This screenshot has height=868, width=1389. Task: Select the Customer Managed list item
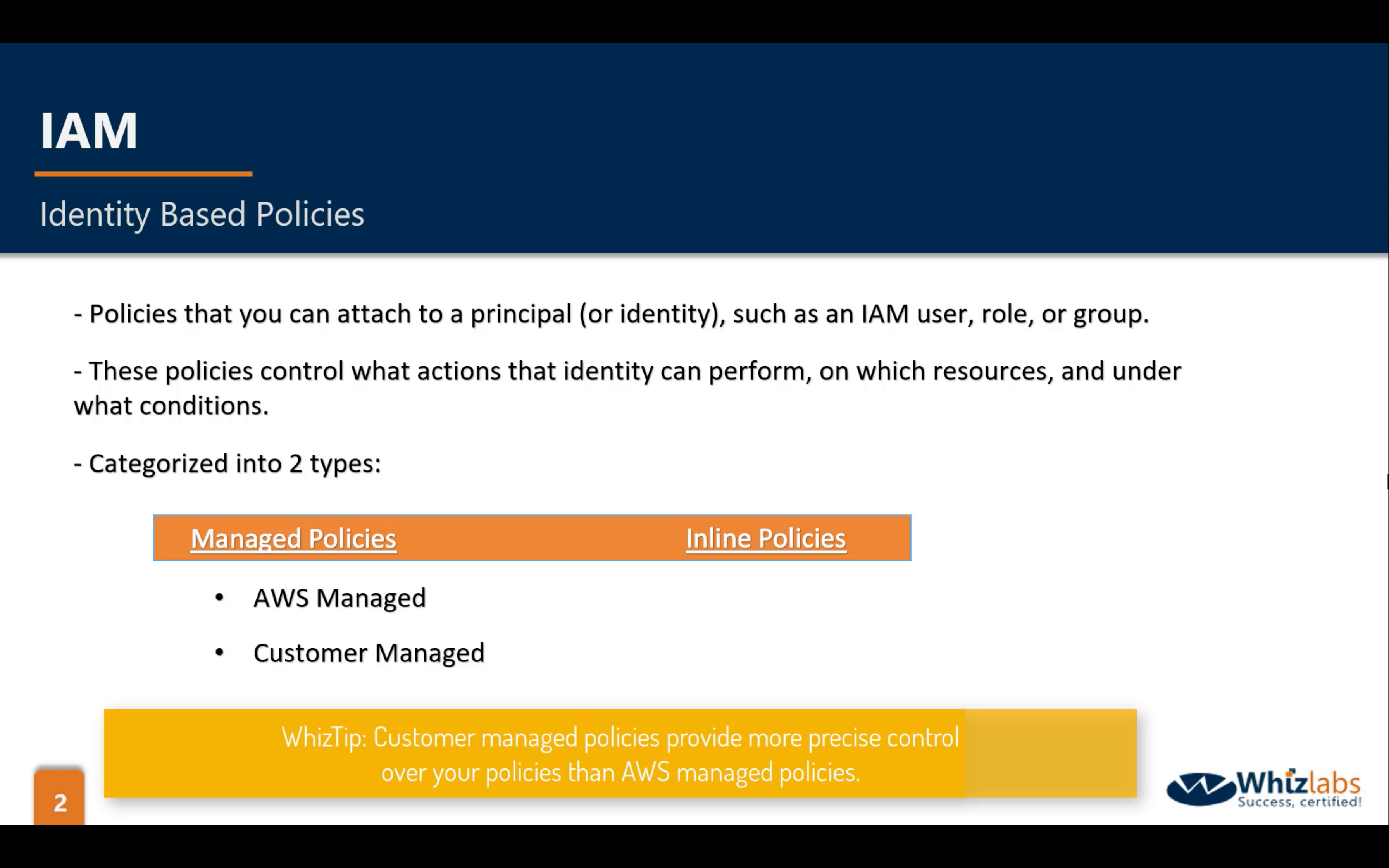tap(369, 653)
